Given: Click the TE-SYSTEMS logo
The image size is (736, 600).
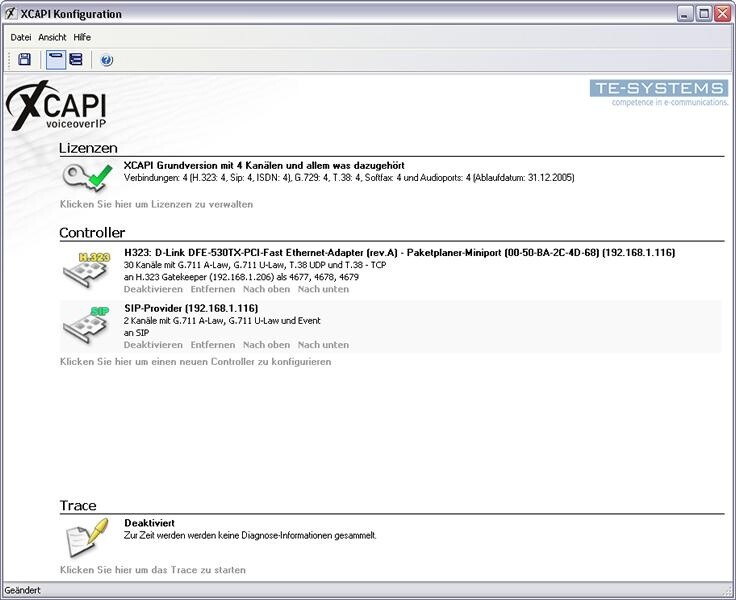Looking at the screenshot, I should tap(659, 93).
